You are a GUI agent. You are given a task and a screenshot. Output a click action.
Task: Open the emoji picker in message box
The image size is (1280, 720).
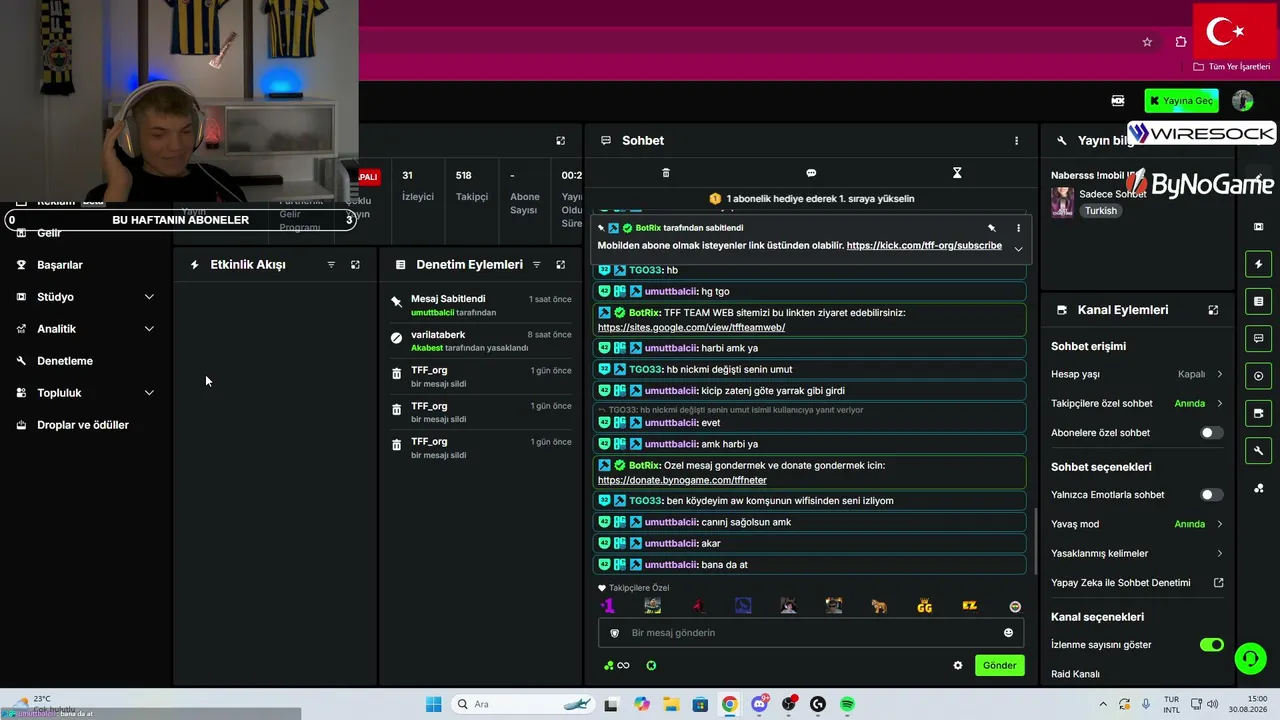tap(1008, 633)
